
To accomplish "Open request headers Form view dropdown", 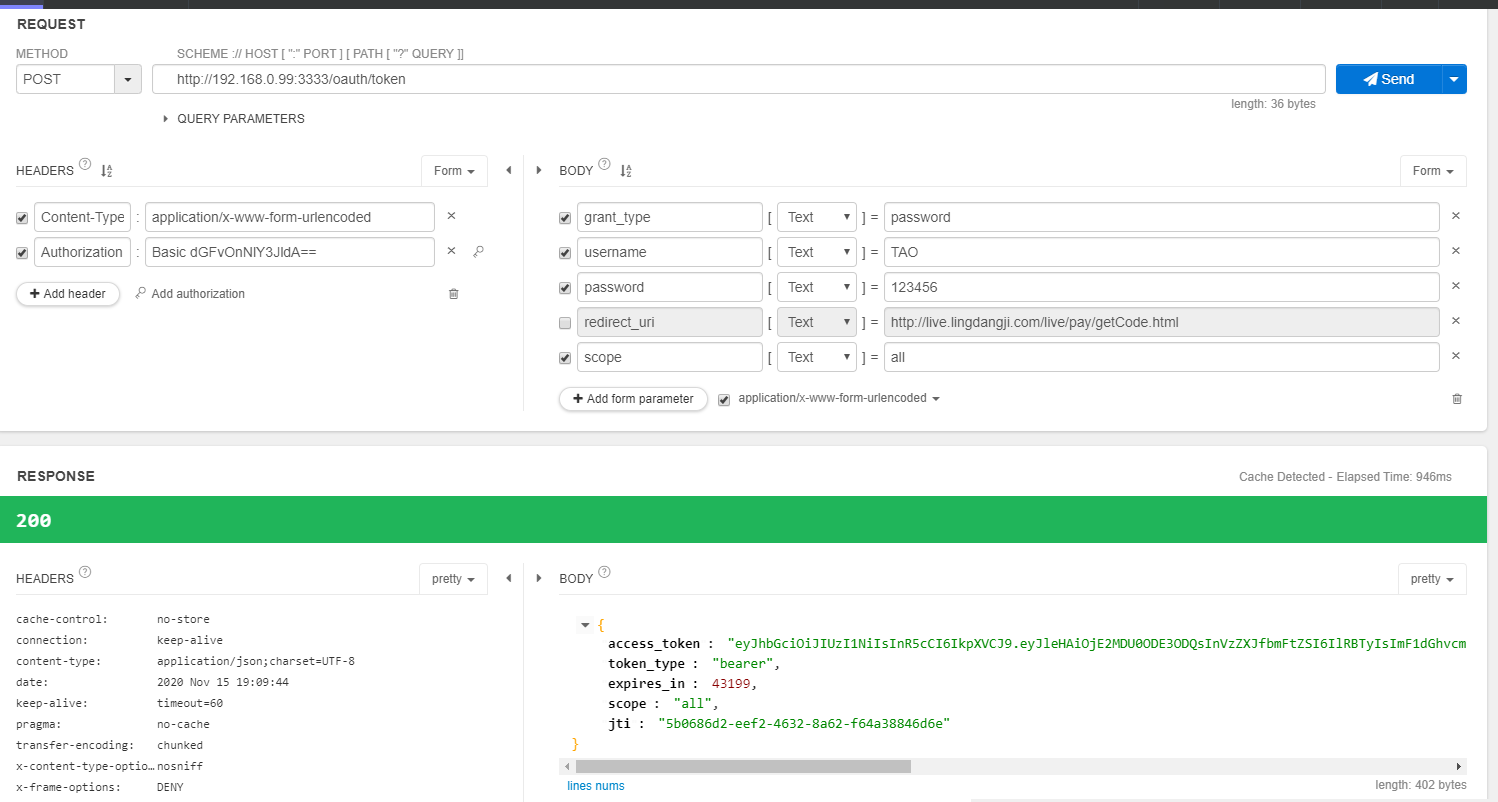I will point(454,171).
